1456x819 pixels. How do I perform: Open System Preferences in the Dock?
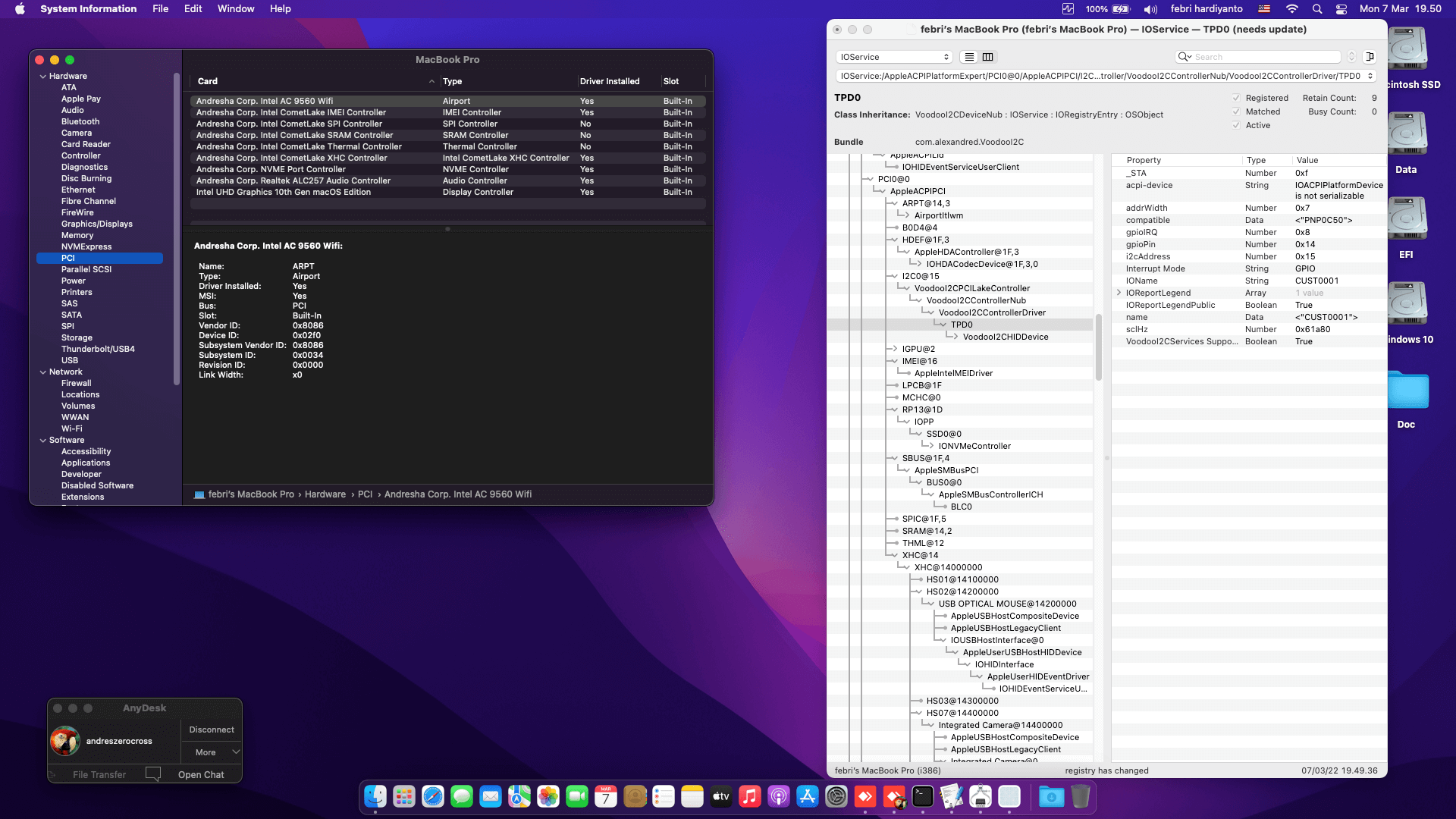[x=836, y=796]
